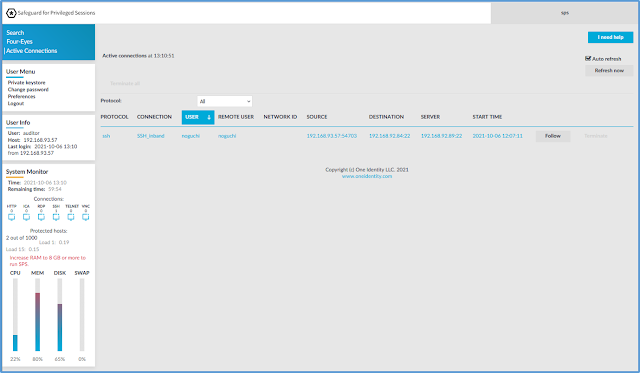The image size is (640, 373).
Task: Click the TELNET connections monitor icon
Action: pos(71,217)
